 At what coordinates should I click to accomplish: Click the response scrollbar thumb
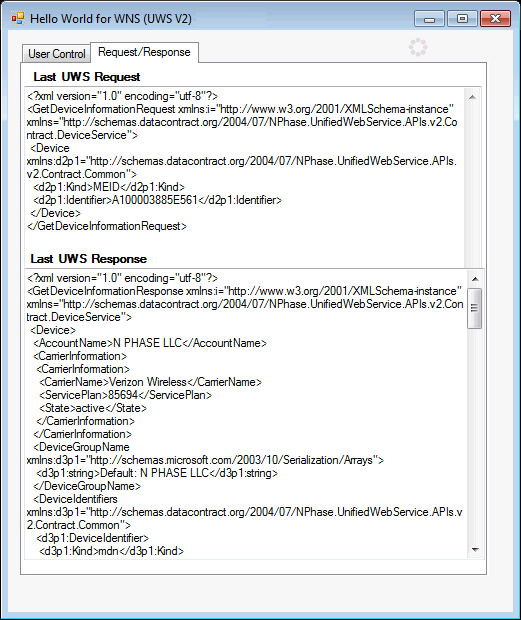(475, 308)
